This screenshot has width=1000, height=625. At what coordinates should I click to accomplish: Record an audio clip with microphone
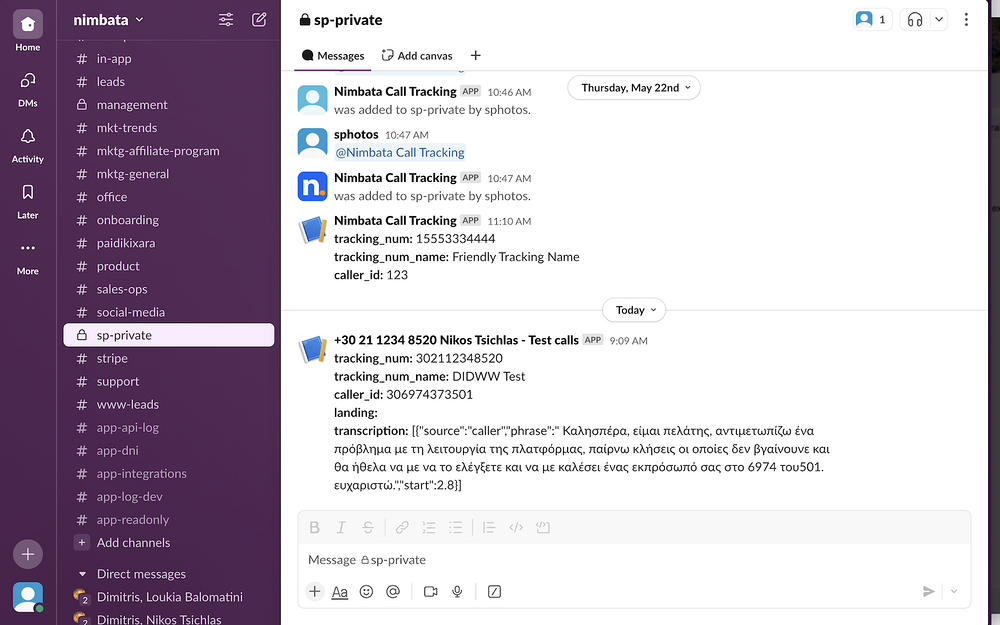click(457, 592)
